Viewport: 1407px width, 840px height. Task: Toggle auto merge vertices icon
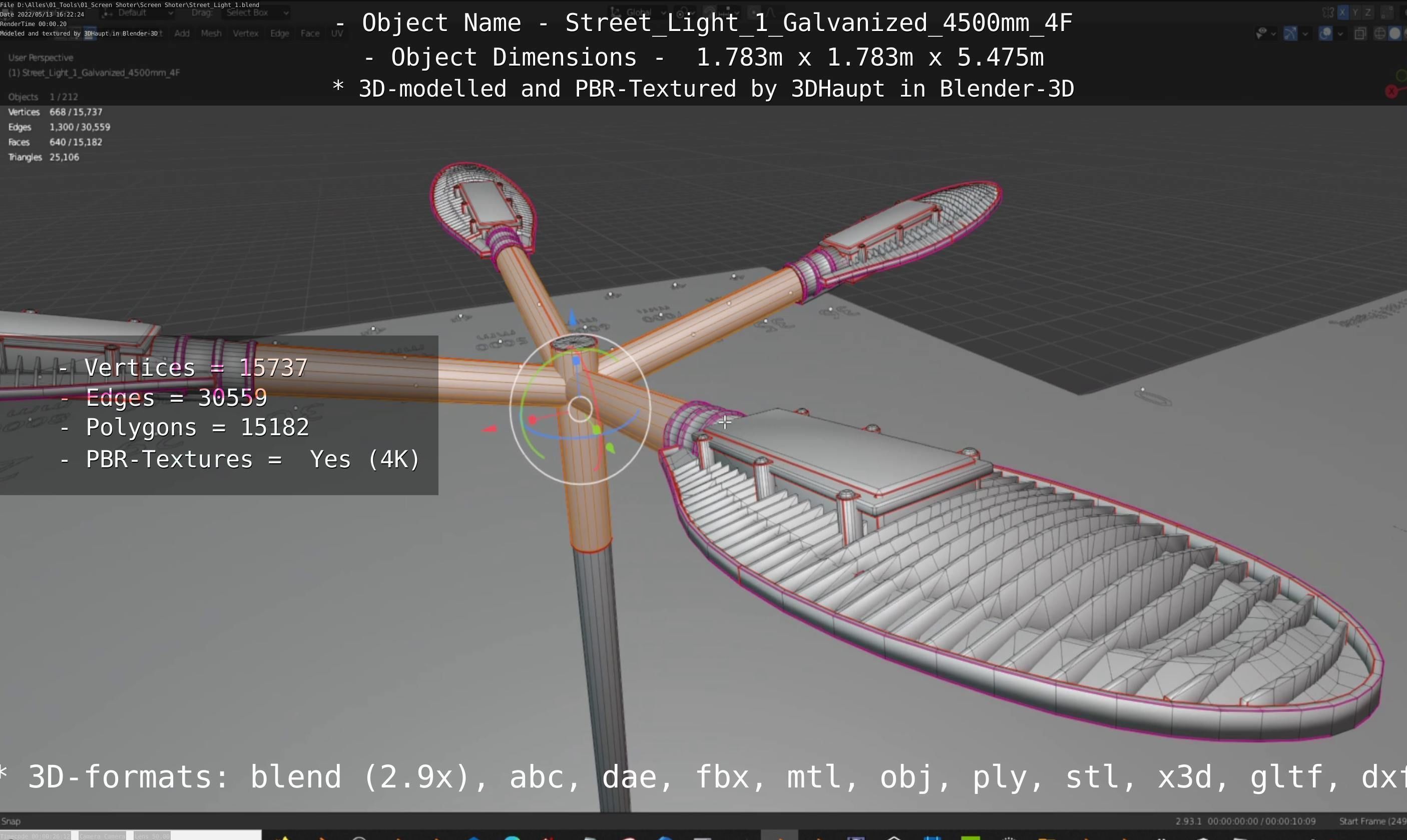[1386, 12]
